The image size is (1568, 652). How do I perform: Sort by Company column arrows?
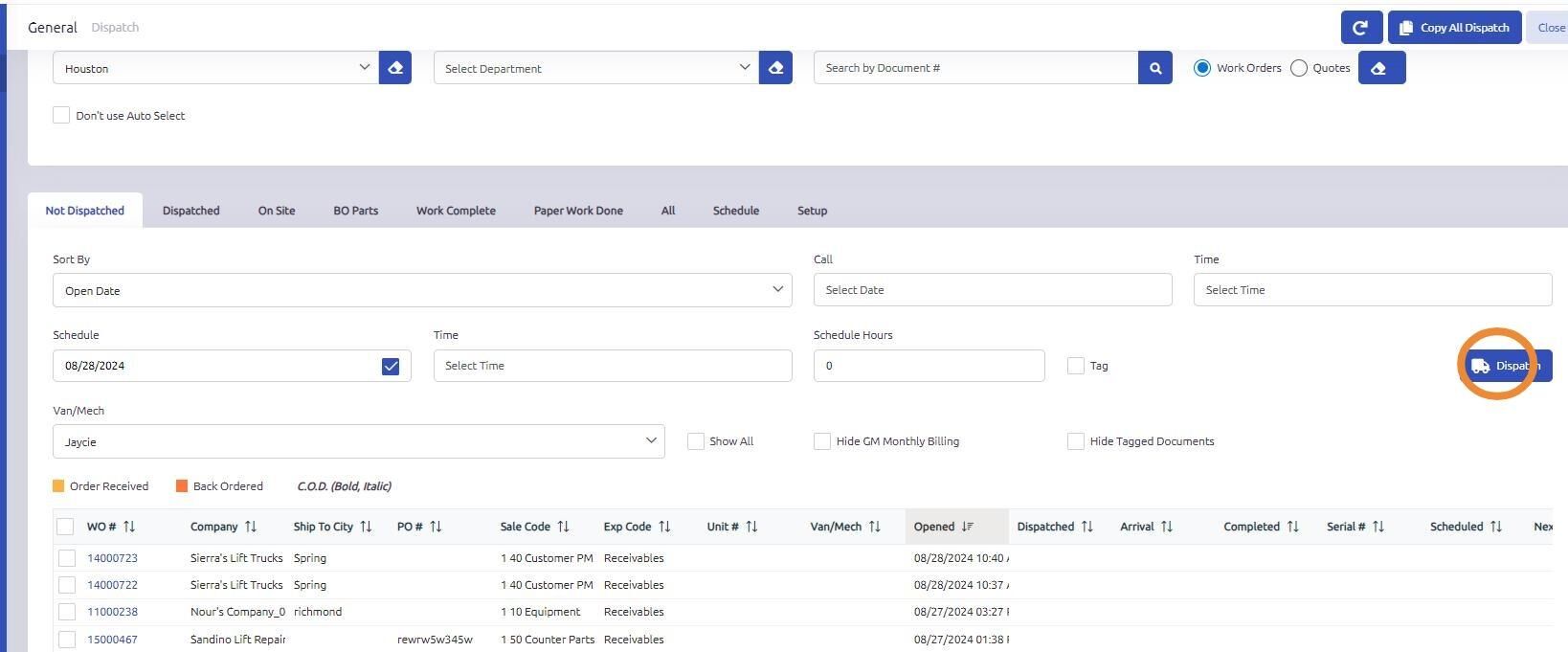click(251, 527)
